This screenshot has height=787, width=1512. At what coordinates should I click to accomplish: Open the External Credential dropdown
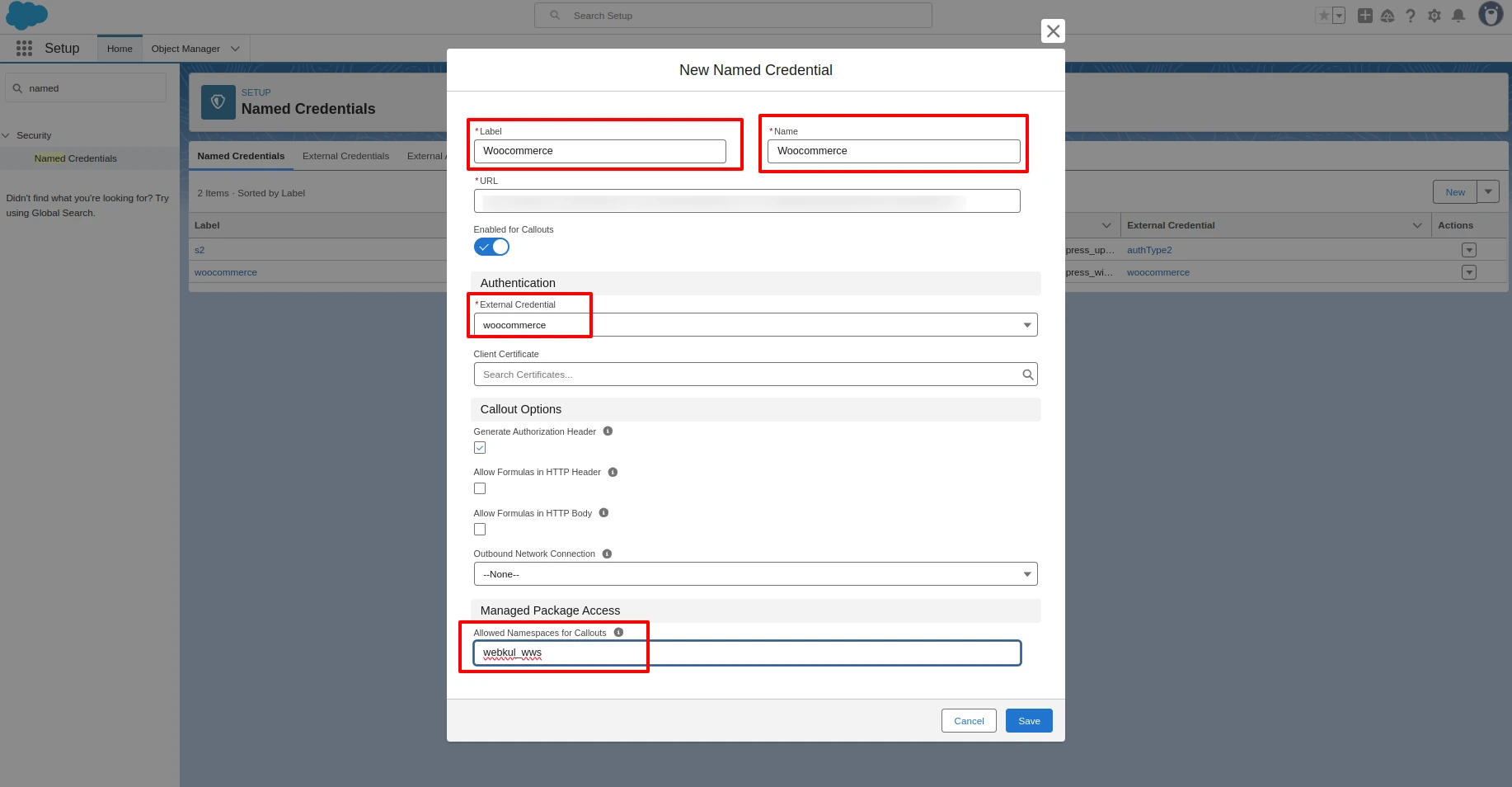(x=1026, y=324)
